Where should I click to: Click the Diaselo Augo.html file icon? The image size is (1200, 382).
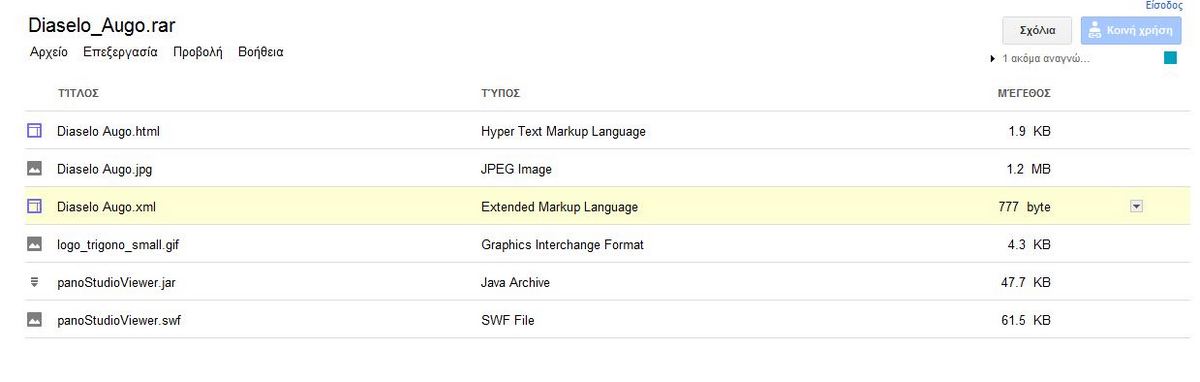34,131
